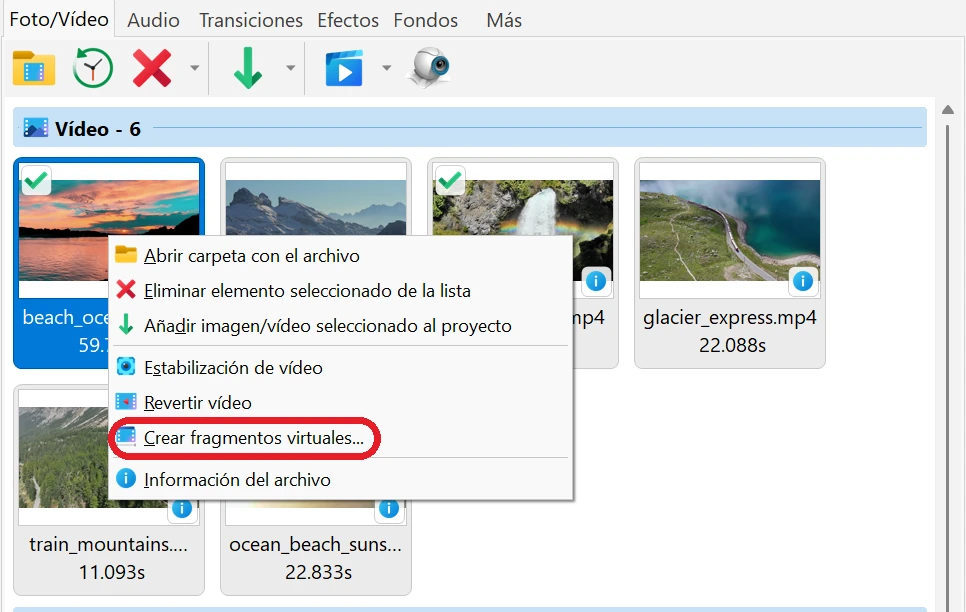Click the red X delete icon in toolbar
The height and width of the screenshot is (612, 966).
[152, 68]
